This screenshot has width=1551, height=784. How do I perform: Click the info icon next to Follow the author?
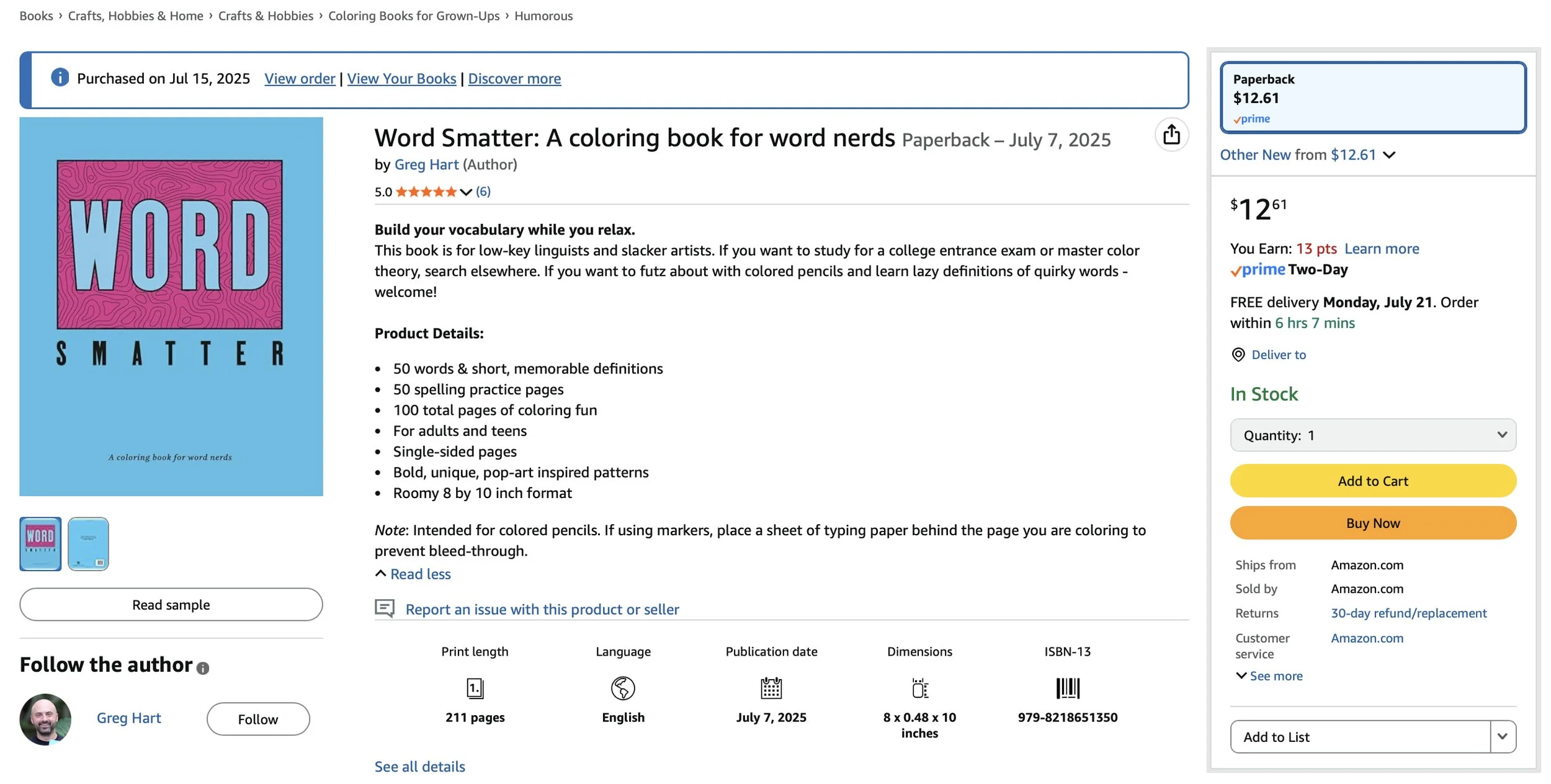(x=203, y=668)
